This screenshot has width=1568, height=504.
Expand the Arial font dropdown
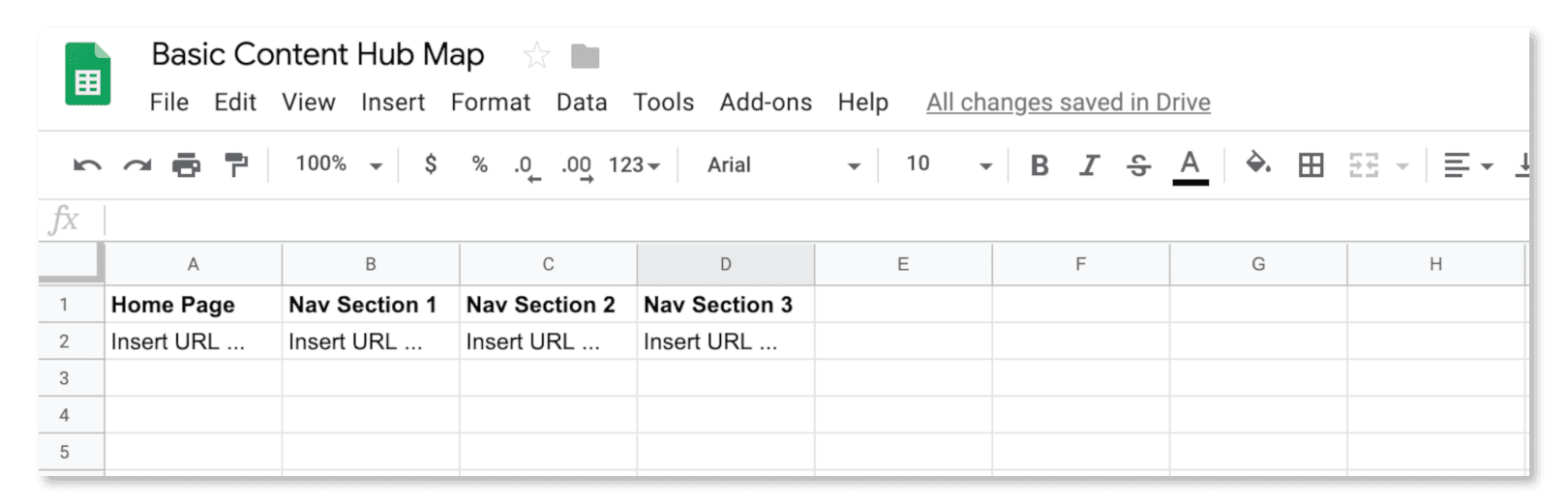(783, 165)
